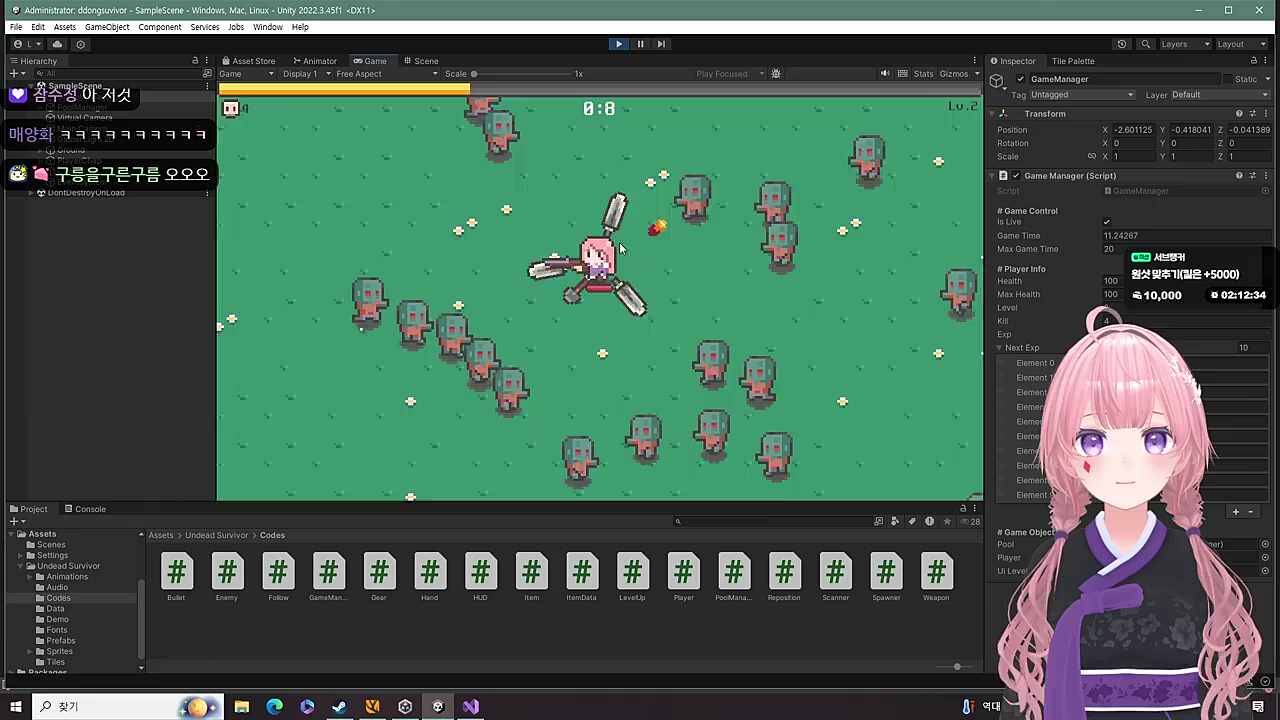The image size is (1280, 720).
Task: Select the Spawner script file
Action: pos(886,578)
